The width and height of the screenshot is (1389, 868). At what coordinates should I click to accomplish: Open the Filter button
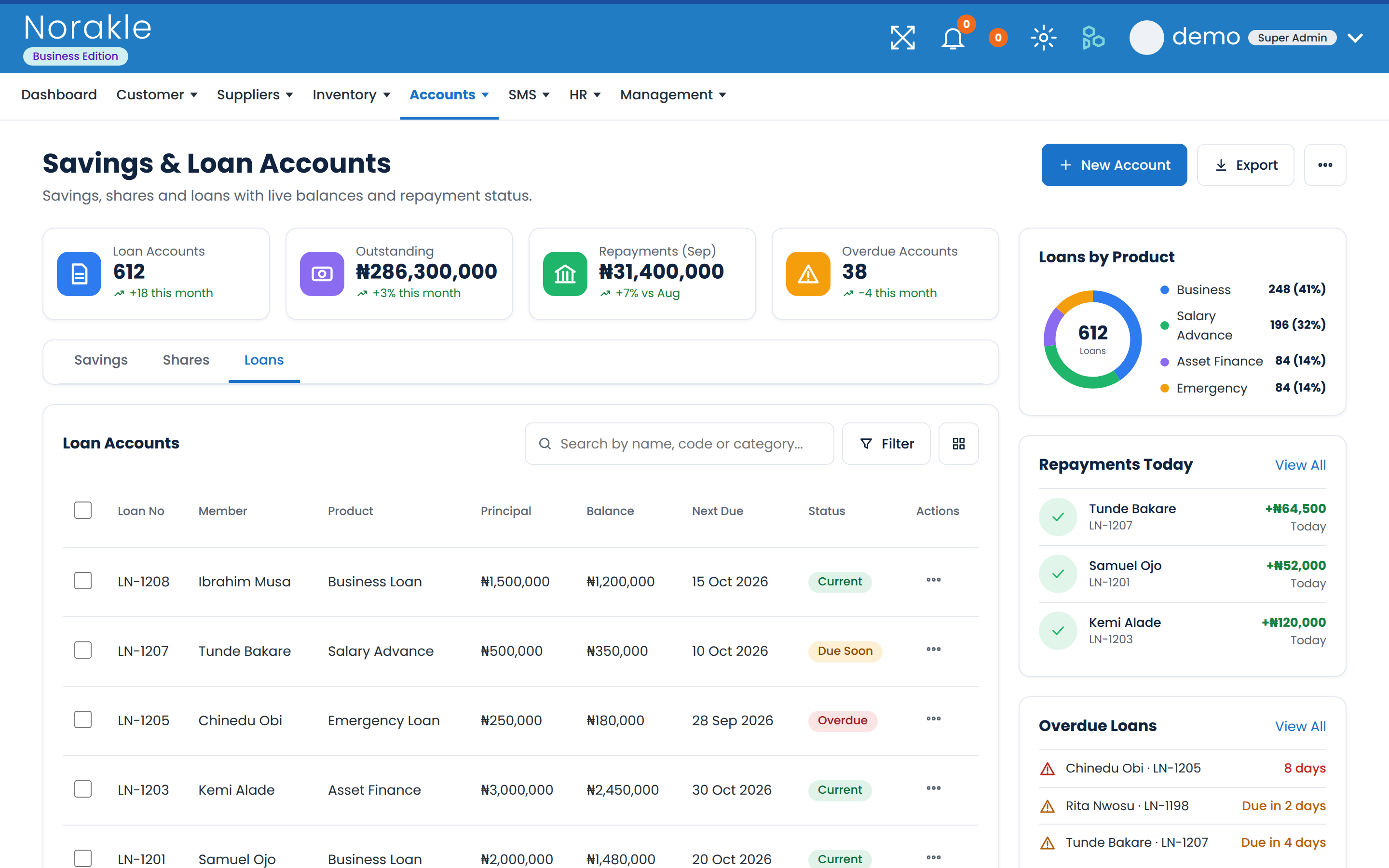[x=886, y=444]
